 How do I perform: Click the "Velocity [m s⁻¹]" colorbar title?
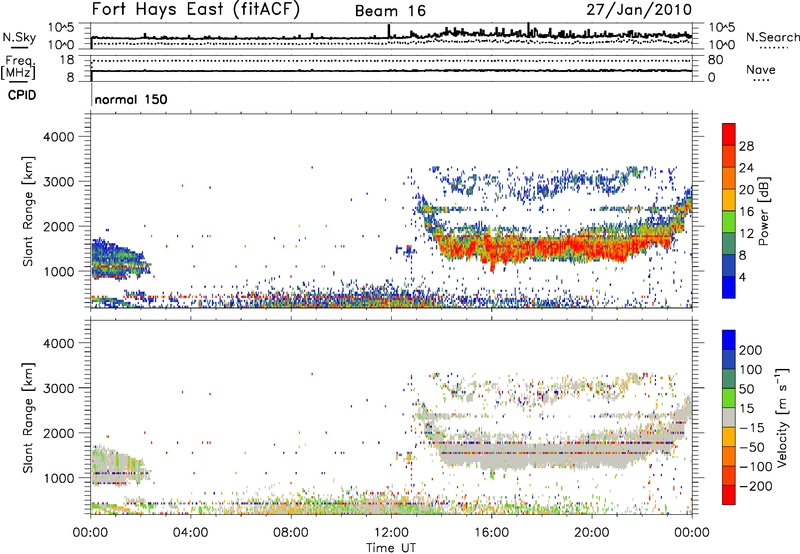click(x=782, y=418)
